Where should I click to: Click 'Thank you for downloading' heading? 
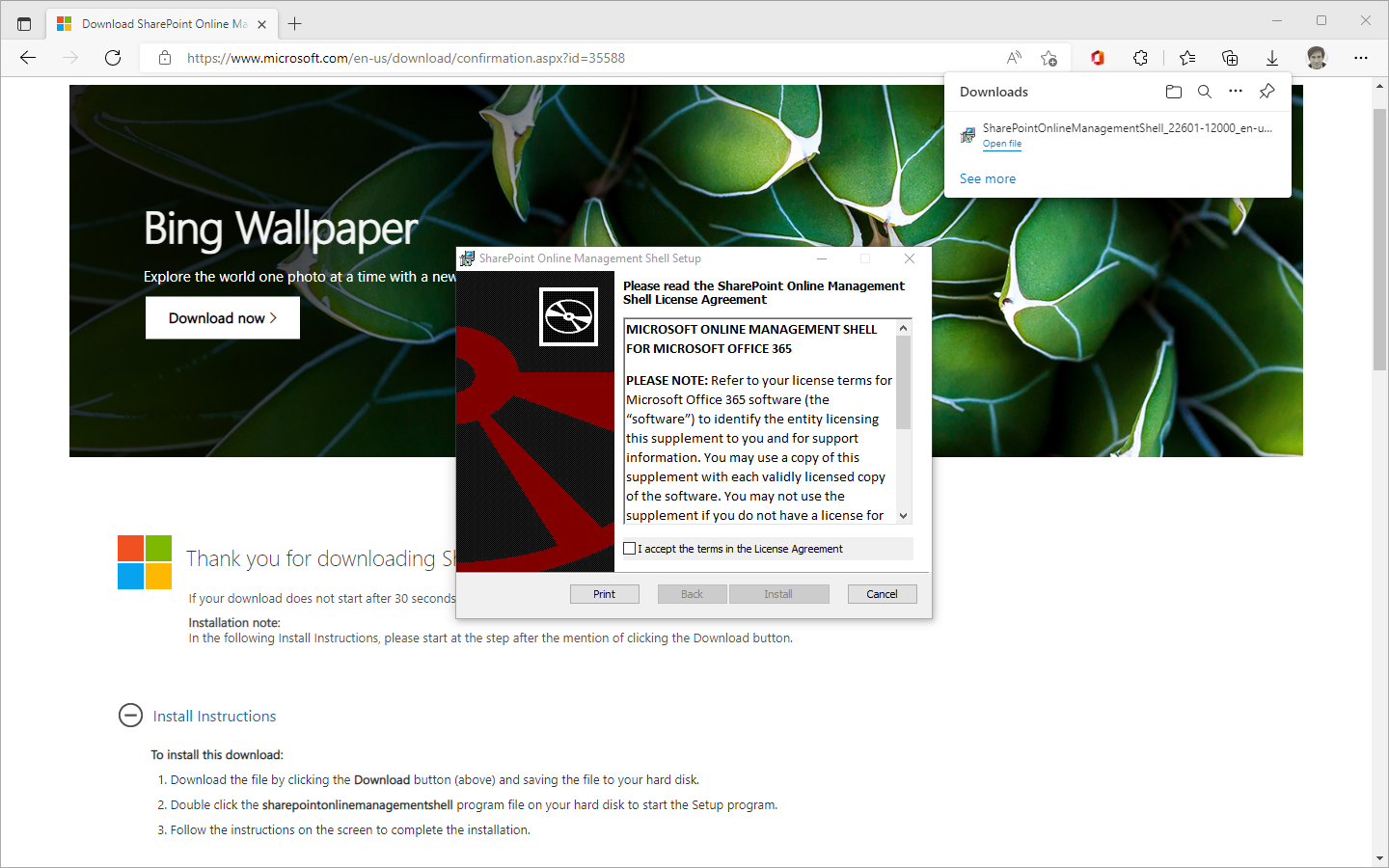point(320,558)
